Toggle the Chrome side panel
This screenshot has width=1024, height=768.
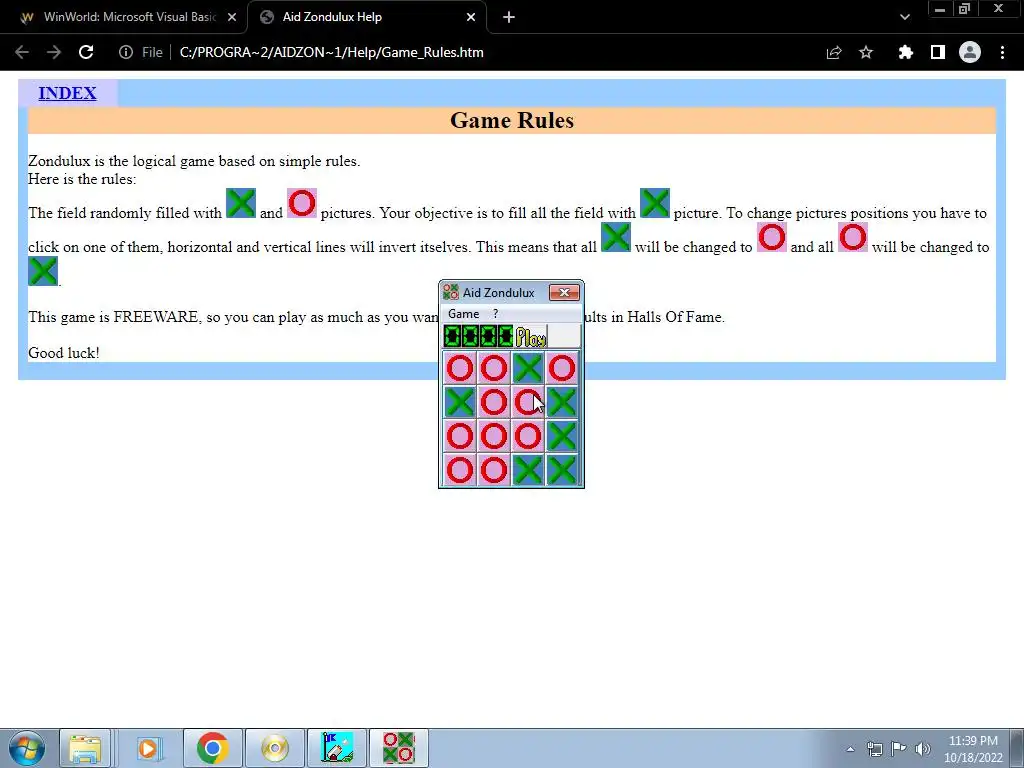tap(938, 52)
